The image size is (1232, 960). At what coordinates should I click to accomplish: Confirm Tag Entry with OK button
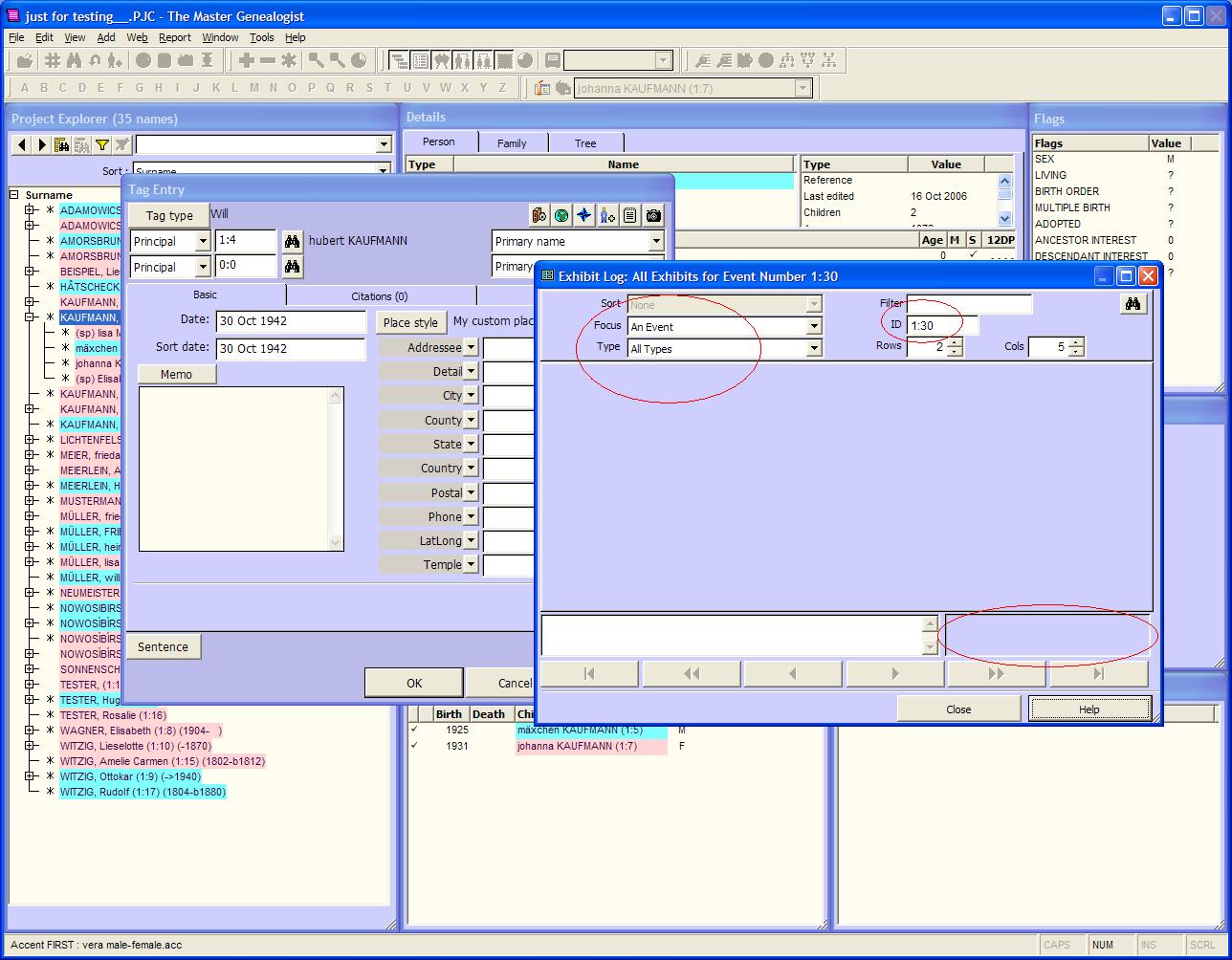coord(414,683)
